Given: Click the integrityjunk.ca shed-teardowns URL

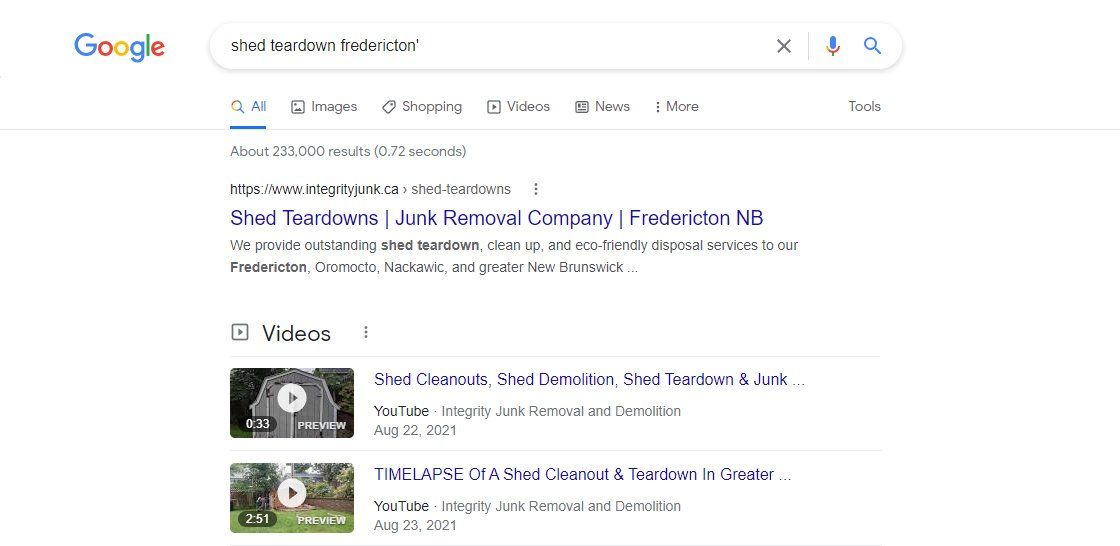Looking at the screenshot, I should pyautogui.click(x=370, y=189).
